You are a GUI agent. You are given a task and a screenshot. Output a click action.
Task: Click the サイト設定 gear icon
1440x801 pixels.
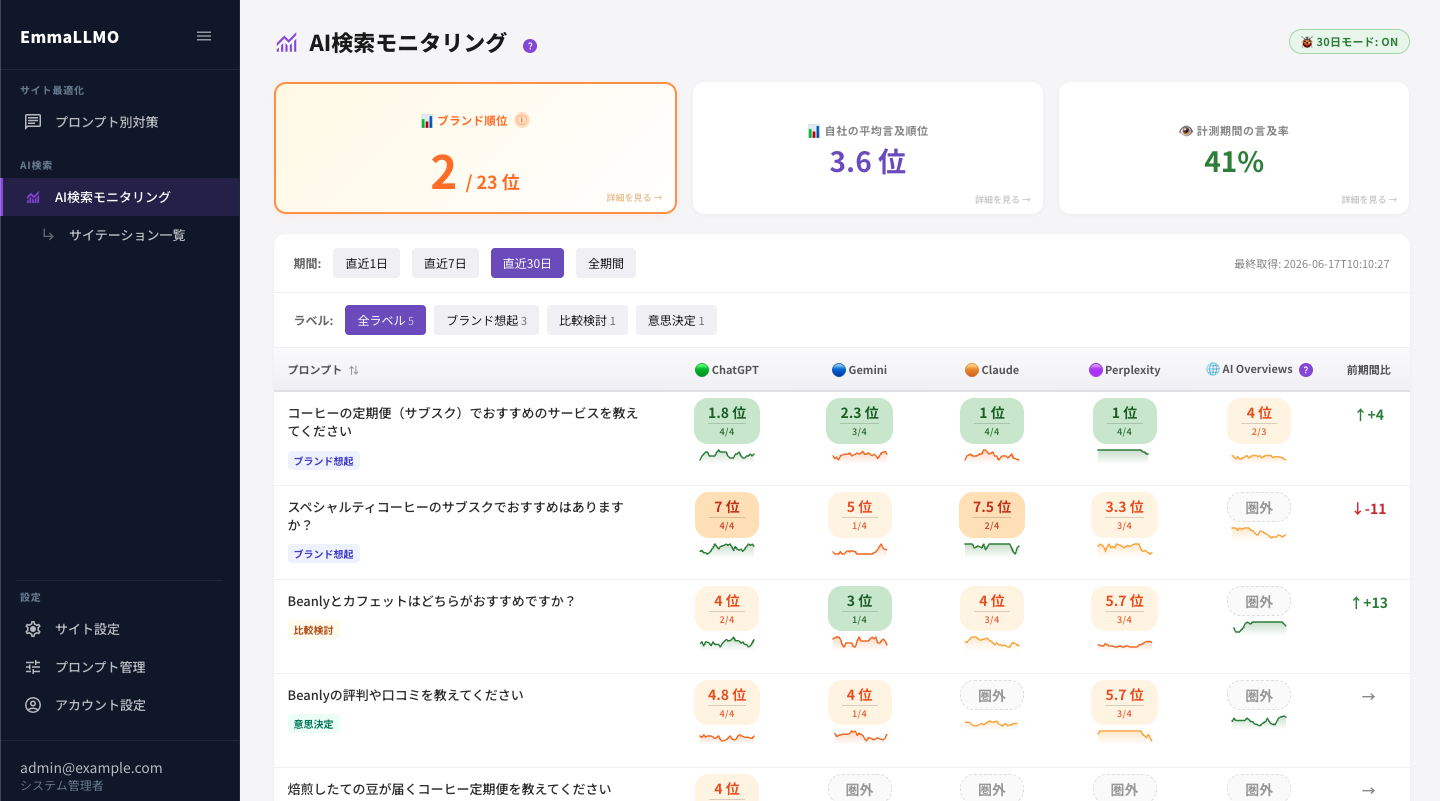click(33, 629)
